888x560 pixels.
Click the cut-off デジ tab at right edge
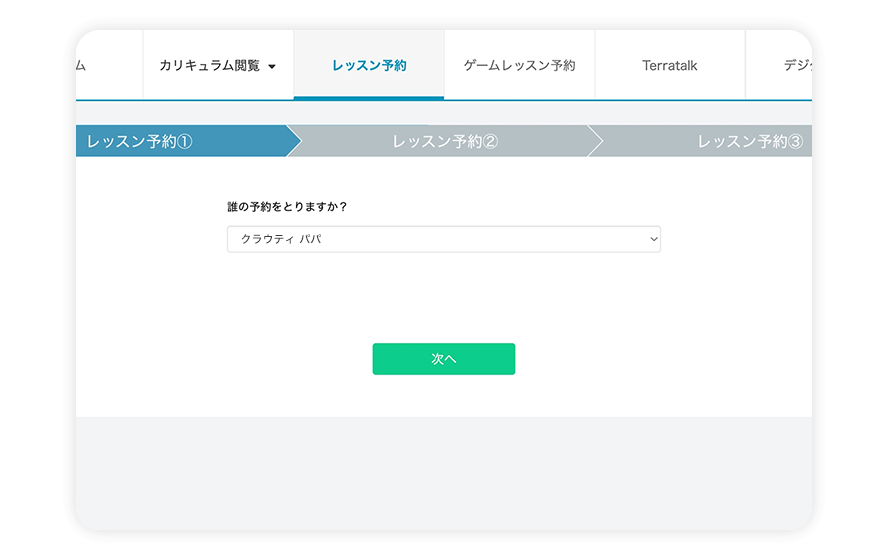point(796,66)
